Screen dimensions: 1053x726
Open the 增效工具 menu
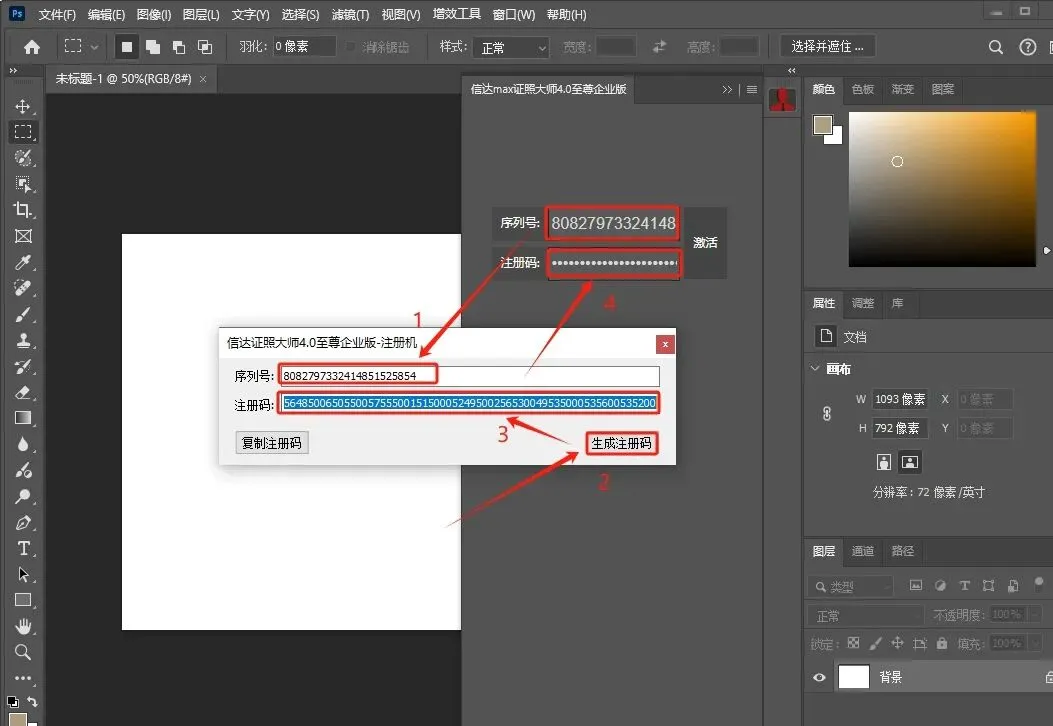[457, 14]
